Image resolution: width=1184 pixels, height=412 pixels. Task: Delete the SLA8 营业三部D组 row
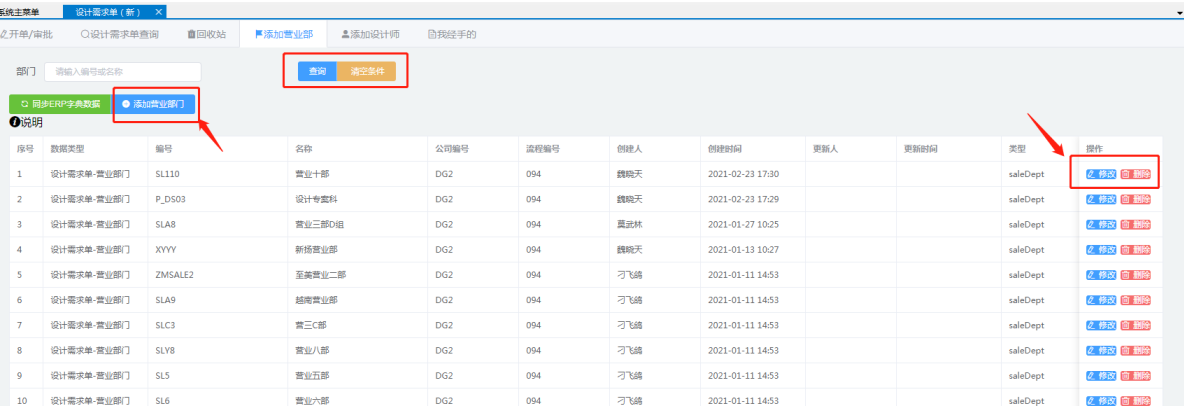[1136, 225]
